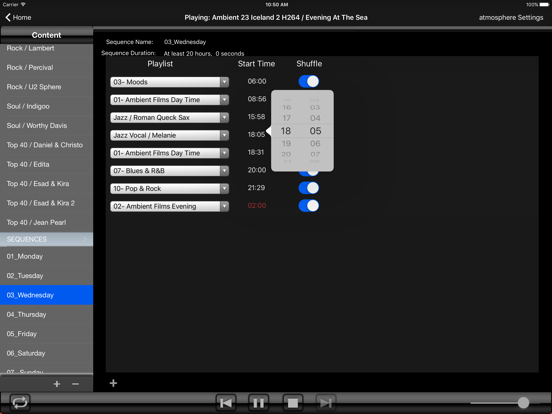Image resolution: width=552 pixels, height=414 pixels.
Task: Edit the 03_Wednesday sequence name field
Action: point(185,42)
